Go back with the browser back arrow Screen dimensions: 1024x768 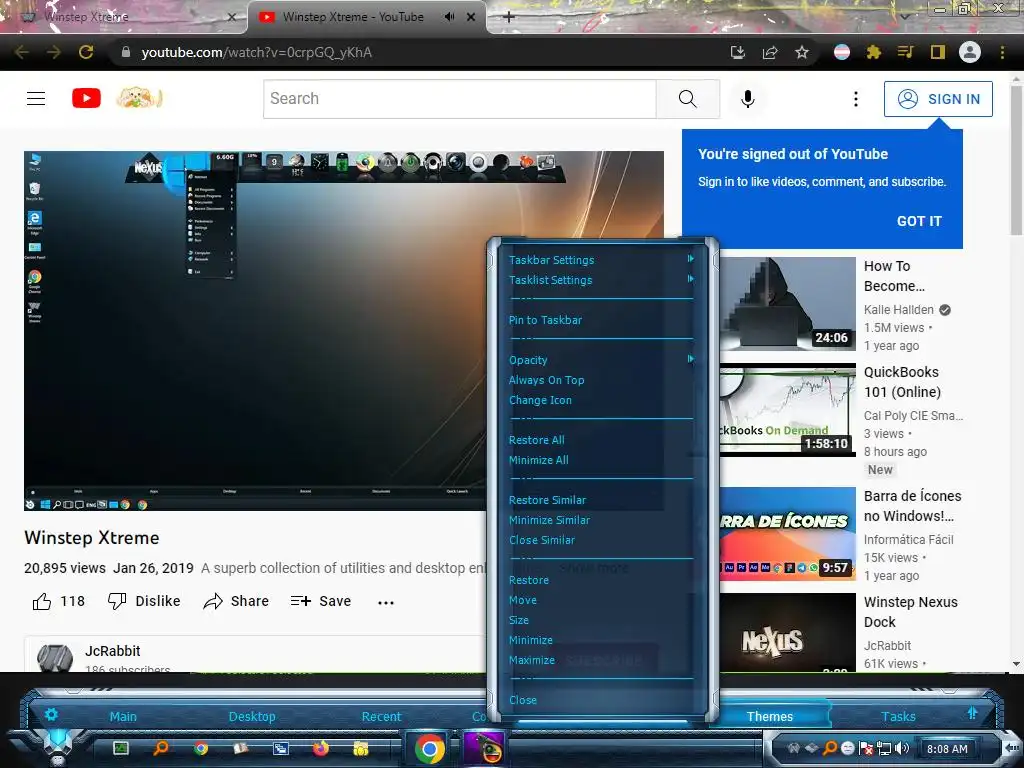[x=22, y=52]
